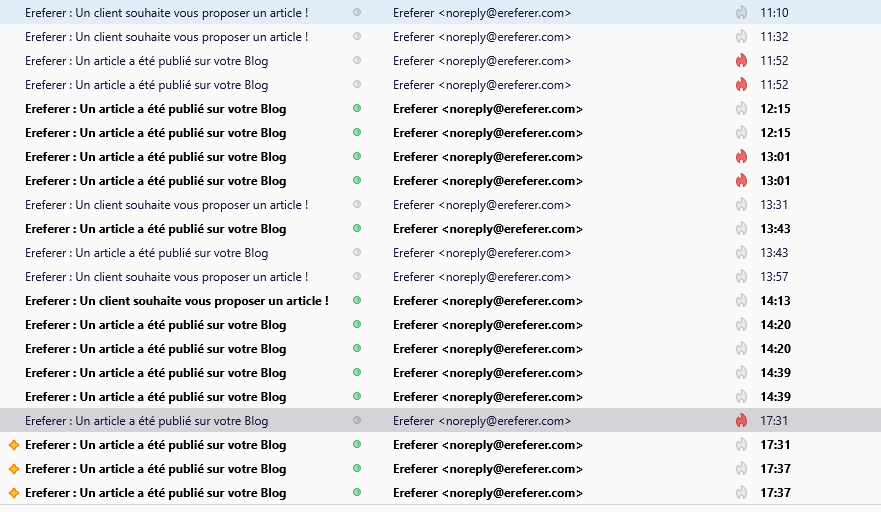Click the time 11:10 in the date column

click(x=774, y=13)
